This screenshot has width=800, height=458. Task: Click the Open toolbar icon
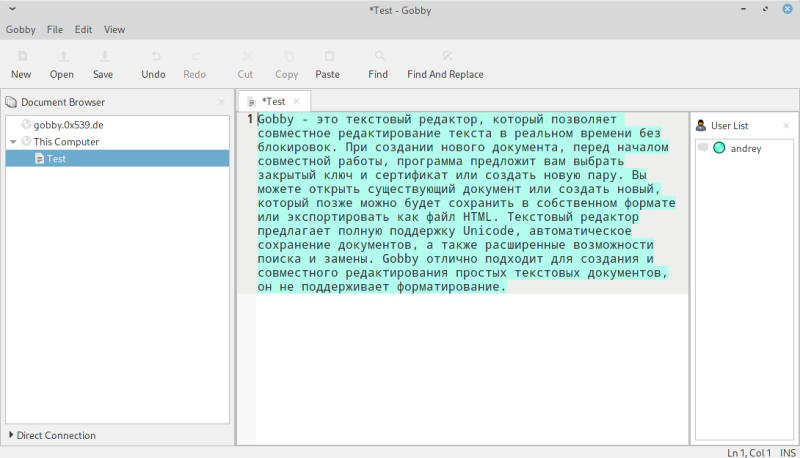(62, 57)
